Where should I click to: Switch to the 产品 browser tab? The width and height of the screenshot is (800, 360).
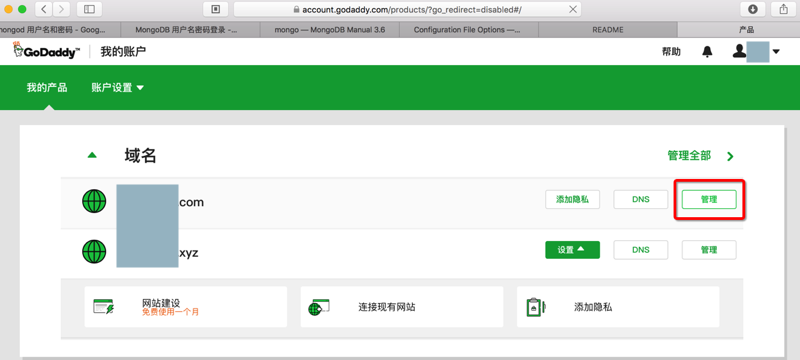tap(739, 30)
